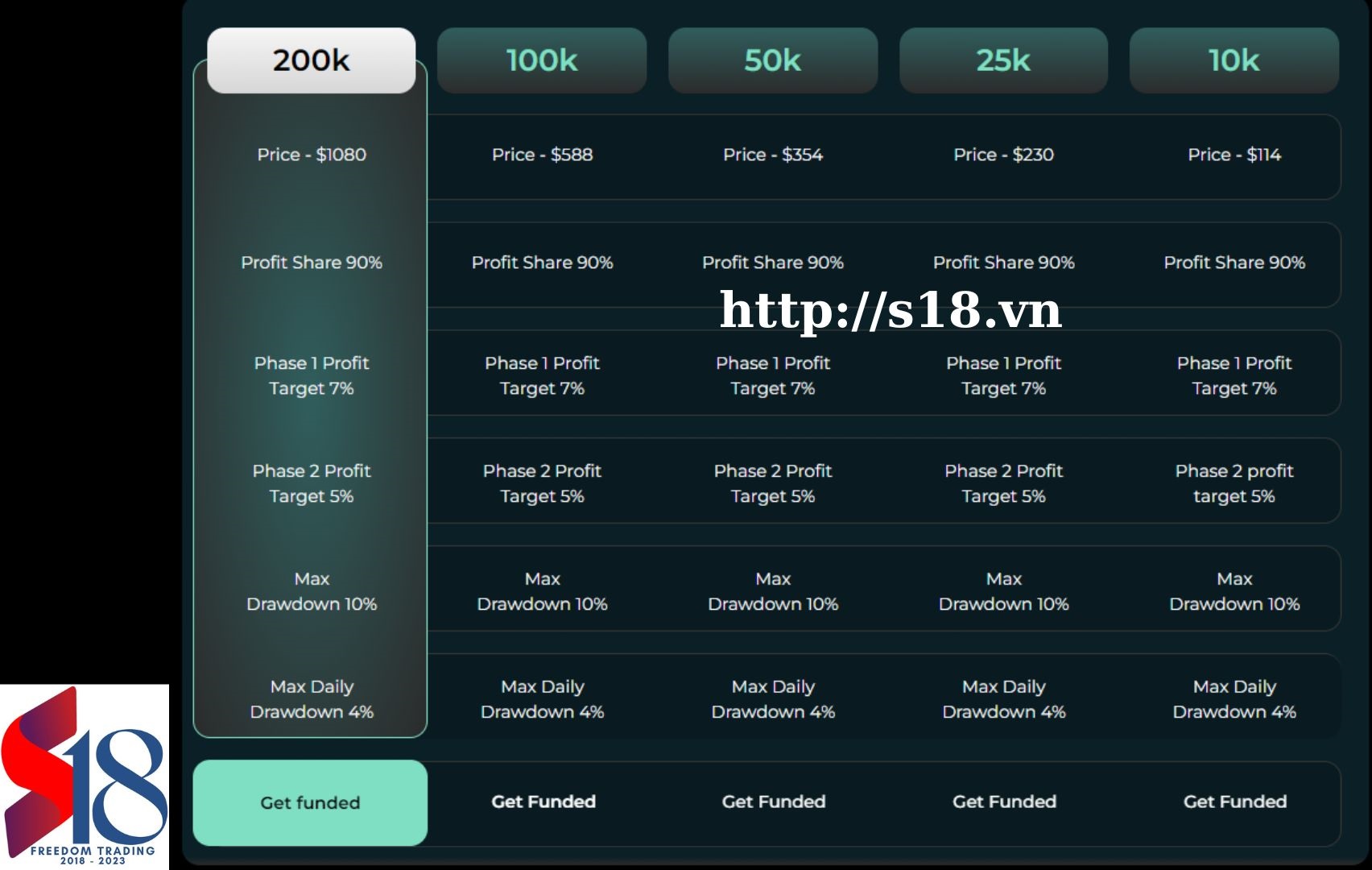Click the 'Price - $1080' cell
1372x870 pixels.
311,155
